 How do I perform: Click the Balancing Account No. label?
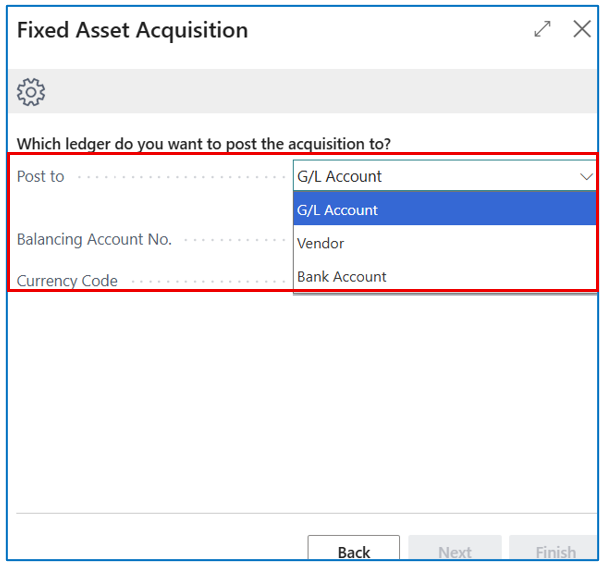[x=94, y=240]
